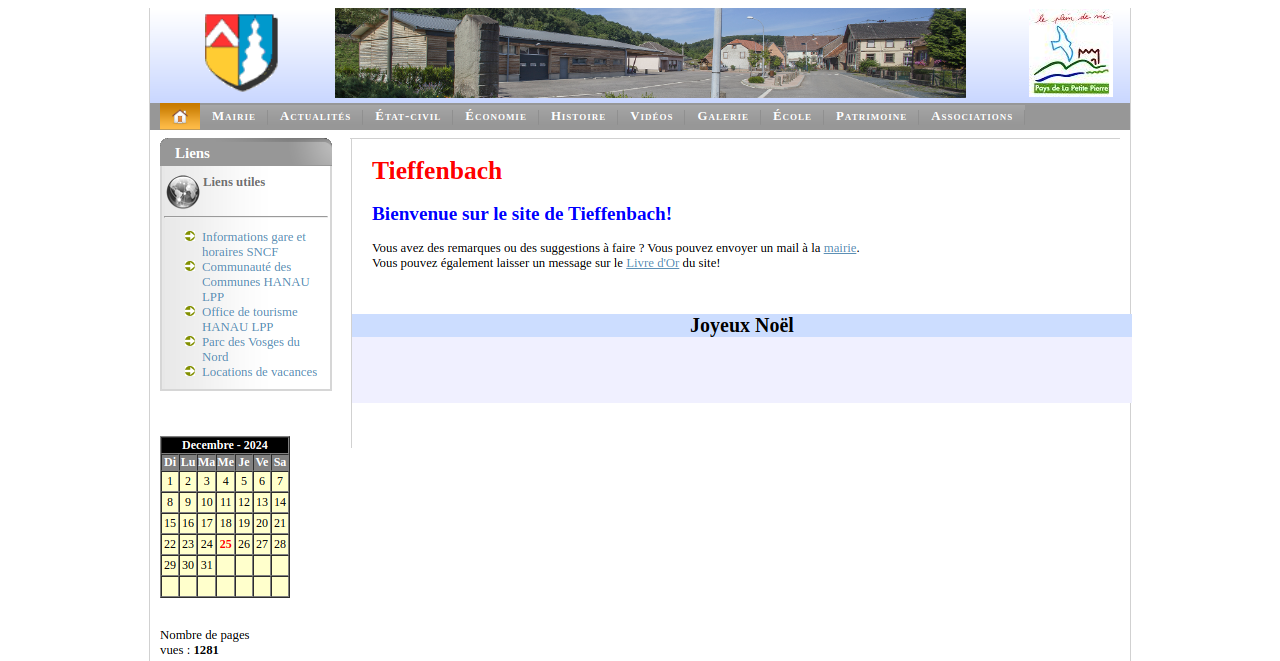Screen dimensions: 1280x661
Task: Follow the Locations de vacances link
Action: coord(260,372)
